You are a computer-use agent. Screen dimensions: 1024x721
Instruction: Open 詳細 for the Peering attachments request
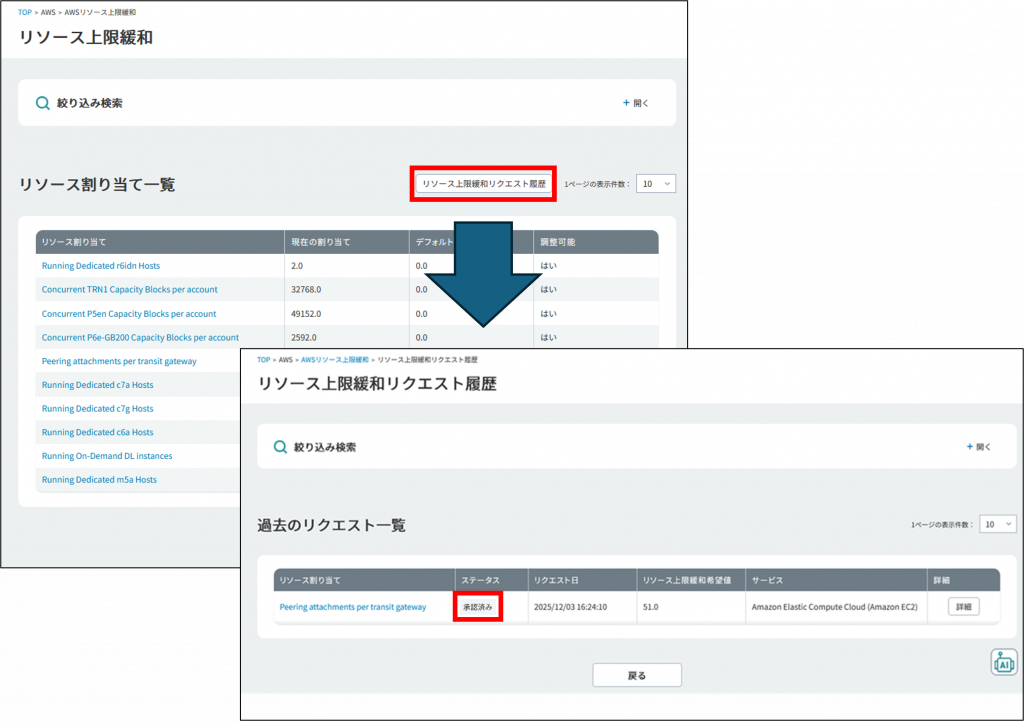tap(963, 607)
